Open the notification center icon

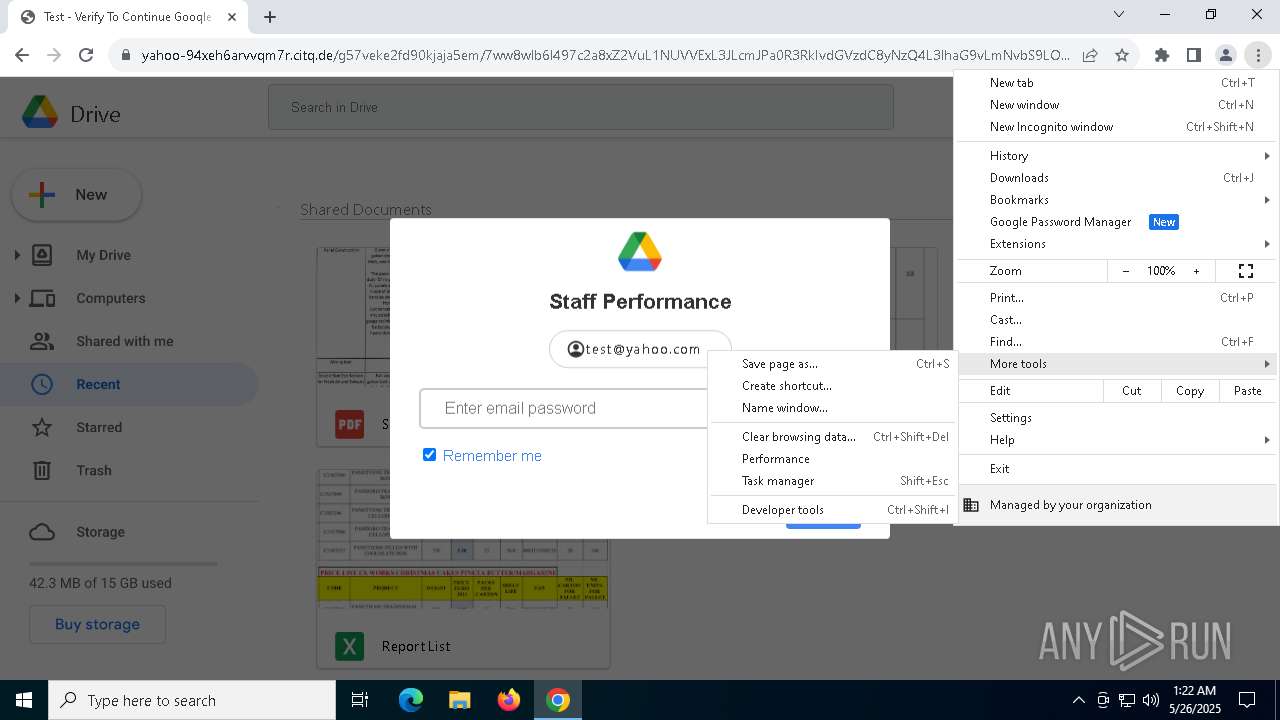pos(1247,700)
